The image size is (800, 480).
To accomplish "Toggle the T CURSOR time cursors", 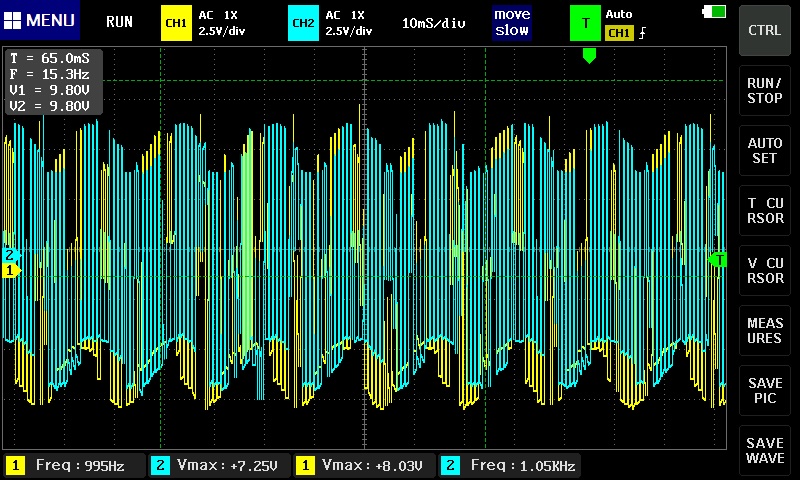I will pyautogui.click(x=765, y=210).
